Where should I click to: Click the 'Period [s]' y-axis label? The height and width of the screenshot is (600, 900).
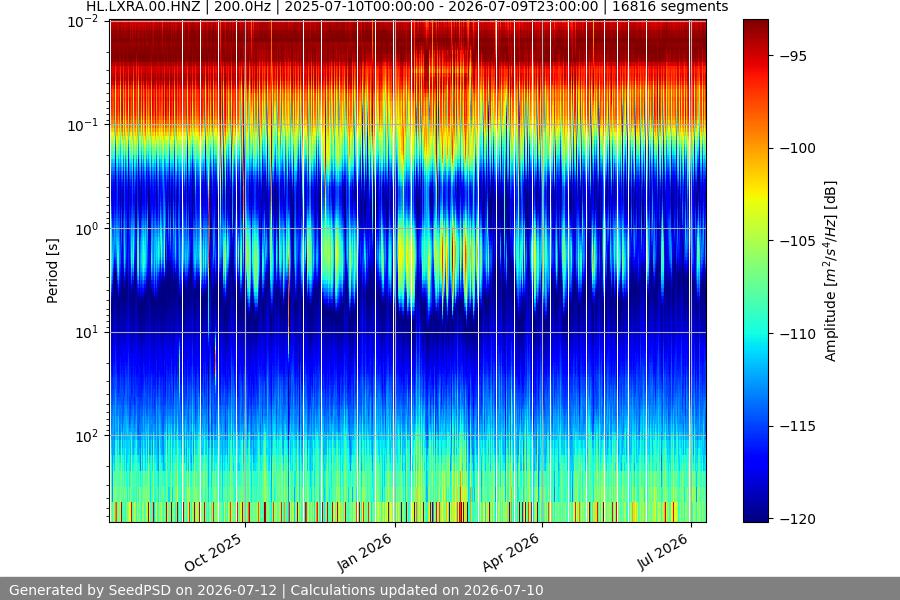(52, 271)
